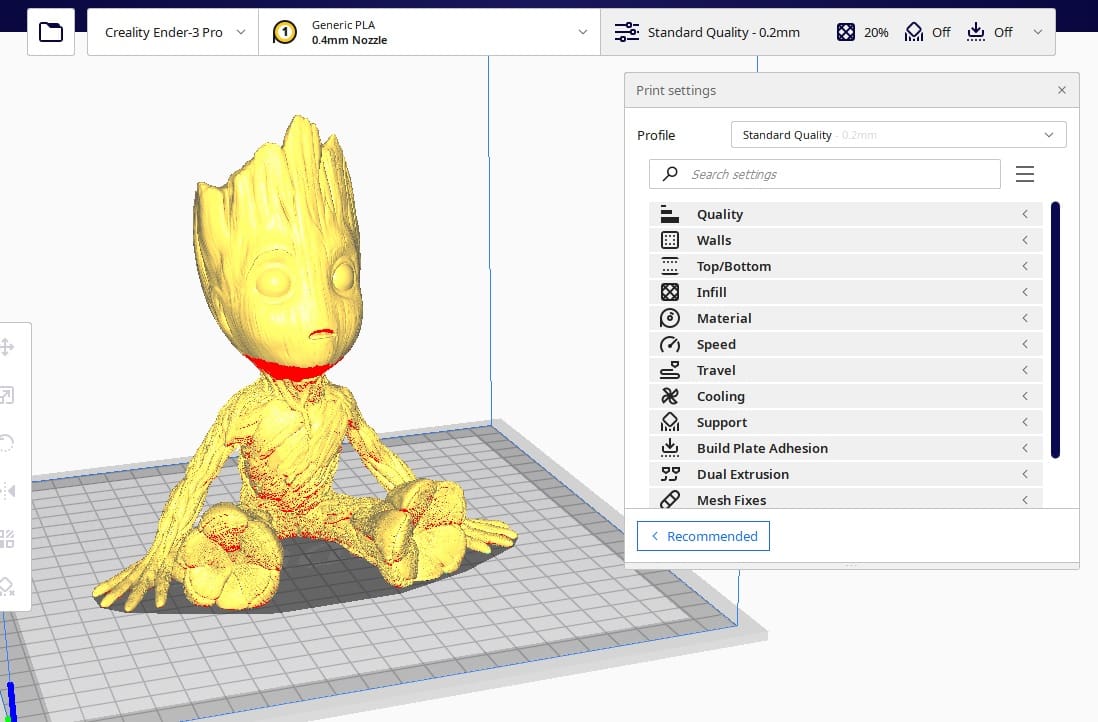Expand the Cooling settings chevron
The width and height of the screenshot is (1098, 722).
1024,396
